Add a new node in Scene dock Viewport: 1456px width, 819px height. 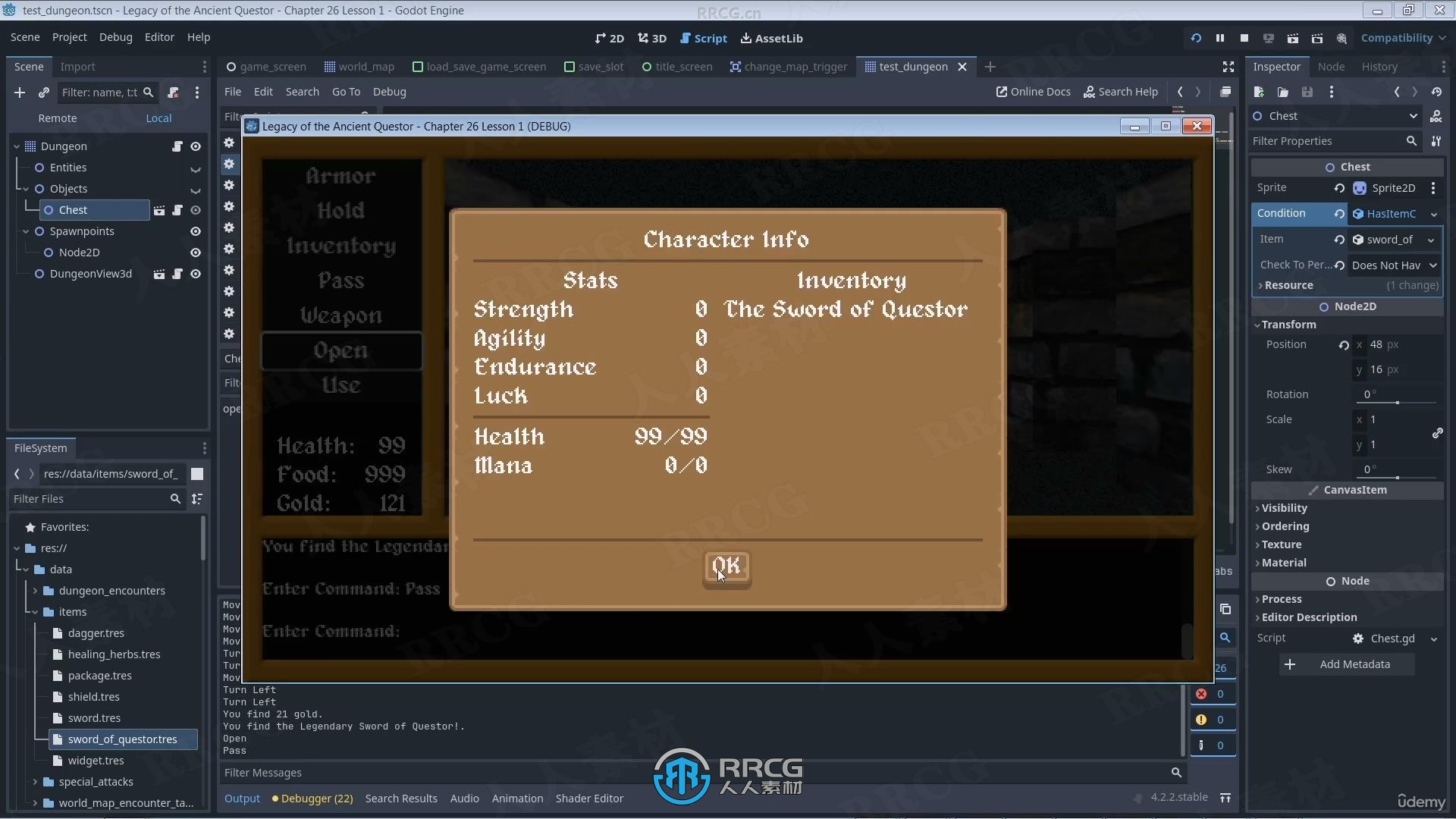(x=20, y=93)
